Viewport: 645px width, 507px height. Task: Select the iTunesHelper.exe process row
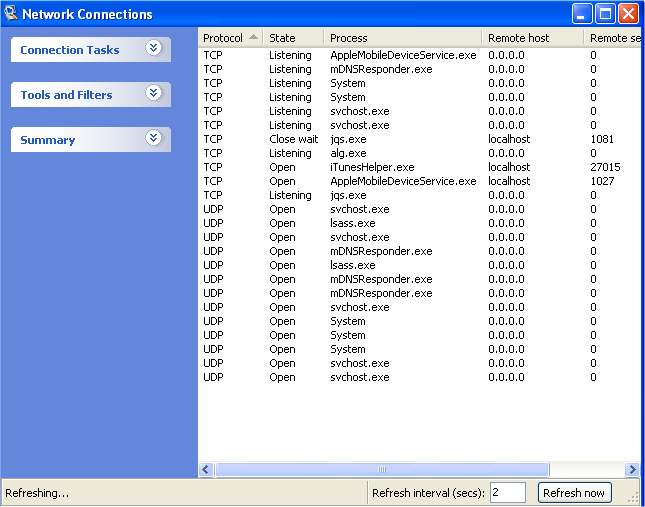click(x=420, y=167)
